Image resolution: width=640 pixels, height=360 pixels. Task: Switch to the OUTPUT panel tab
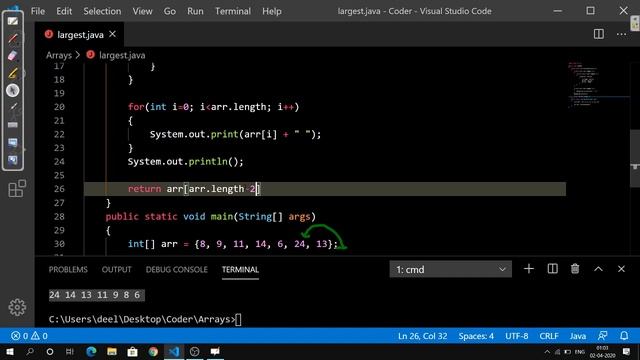click(116, 269)
